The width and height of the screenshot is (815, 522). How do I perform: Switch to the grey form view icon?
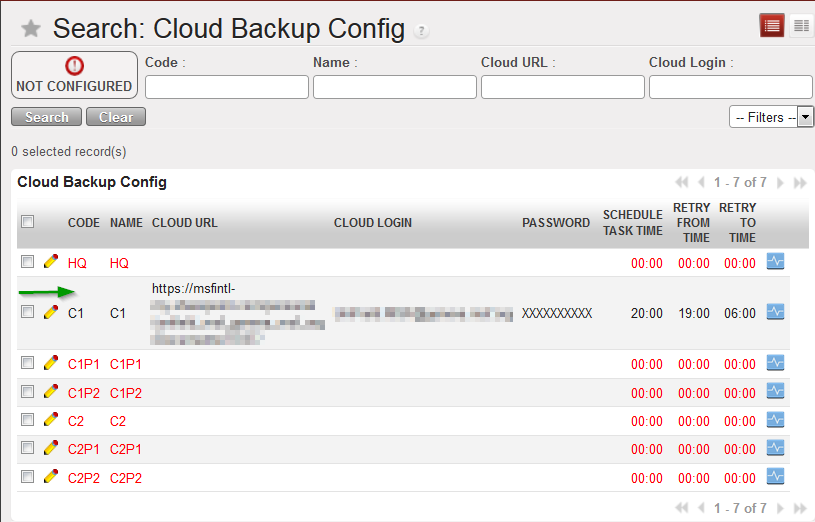[801, 26]
